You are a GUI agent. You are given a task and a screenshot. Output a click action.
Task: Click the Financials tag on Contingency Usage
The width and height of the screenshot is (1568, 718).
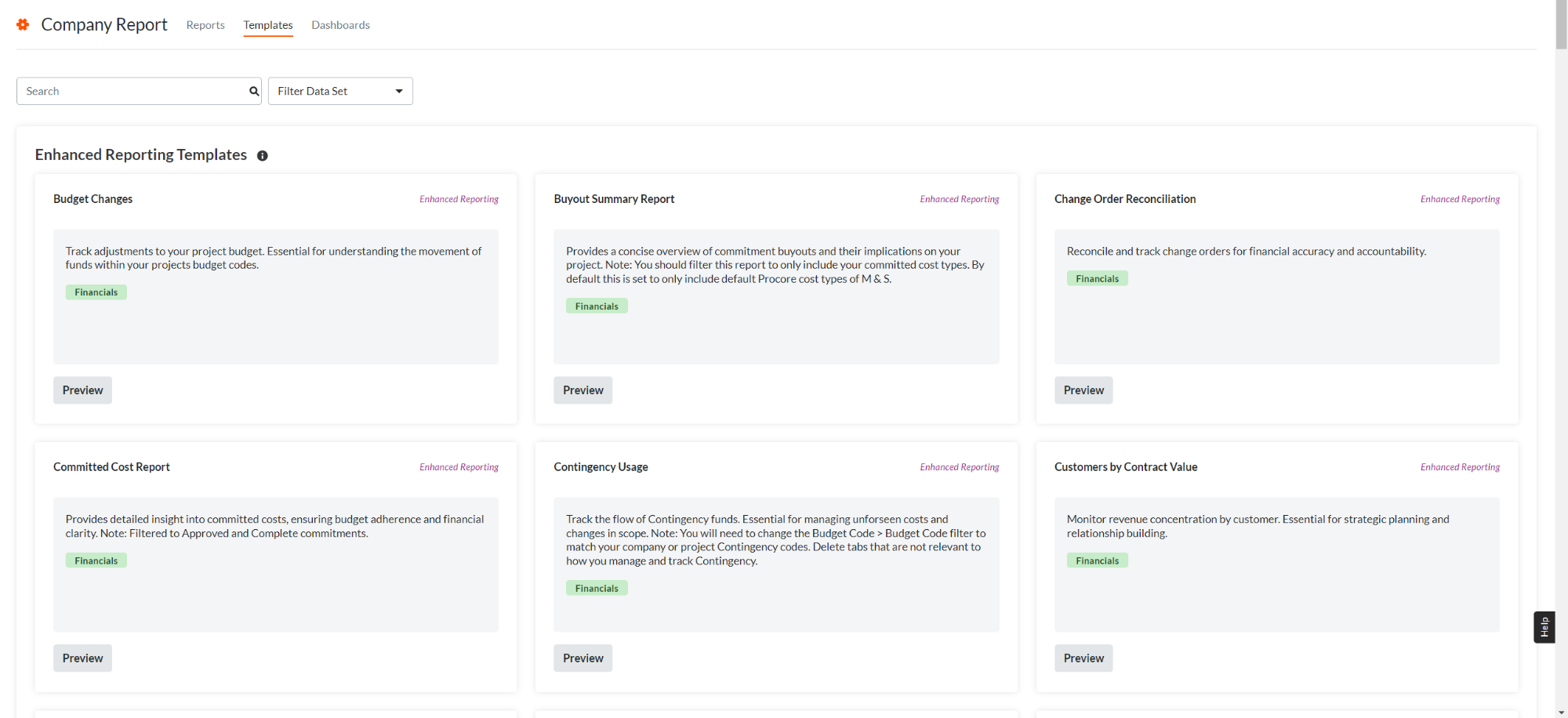tap(597, 587)
